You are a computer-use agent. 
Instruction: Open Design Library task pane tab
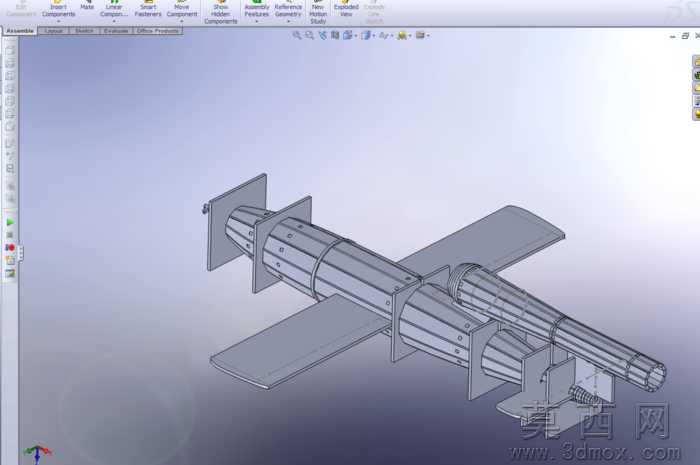coord(696,75)
